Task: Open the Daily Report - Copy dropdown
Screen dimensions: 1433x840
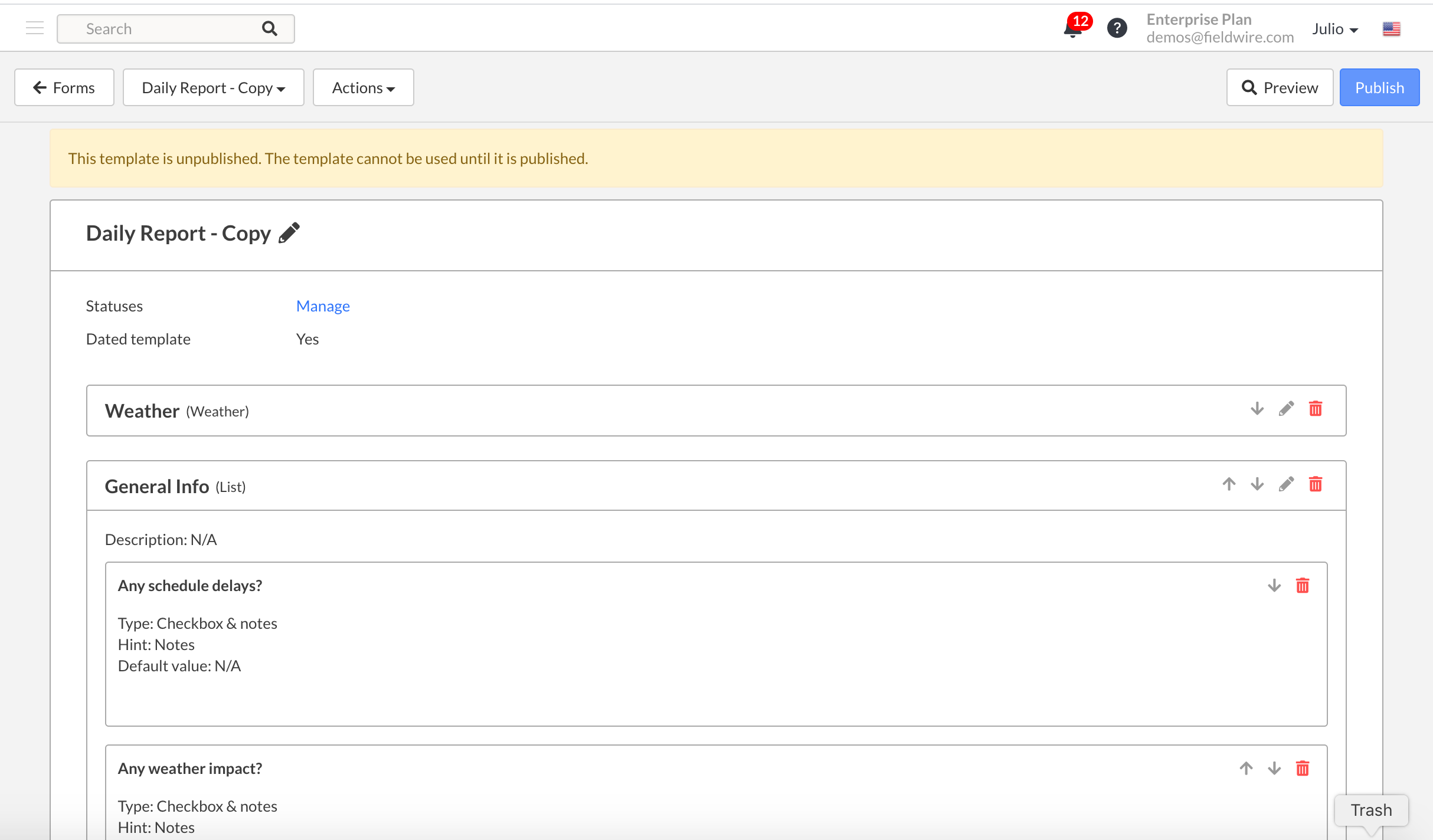Action: point(214,87)
